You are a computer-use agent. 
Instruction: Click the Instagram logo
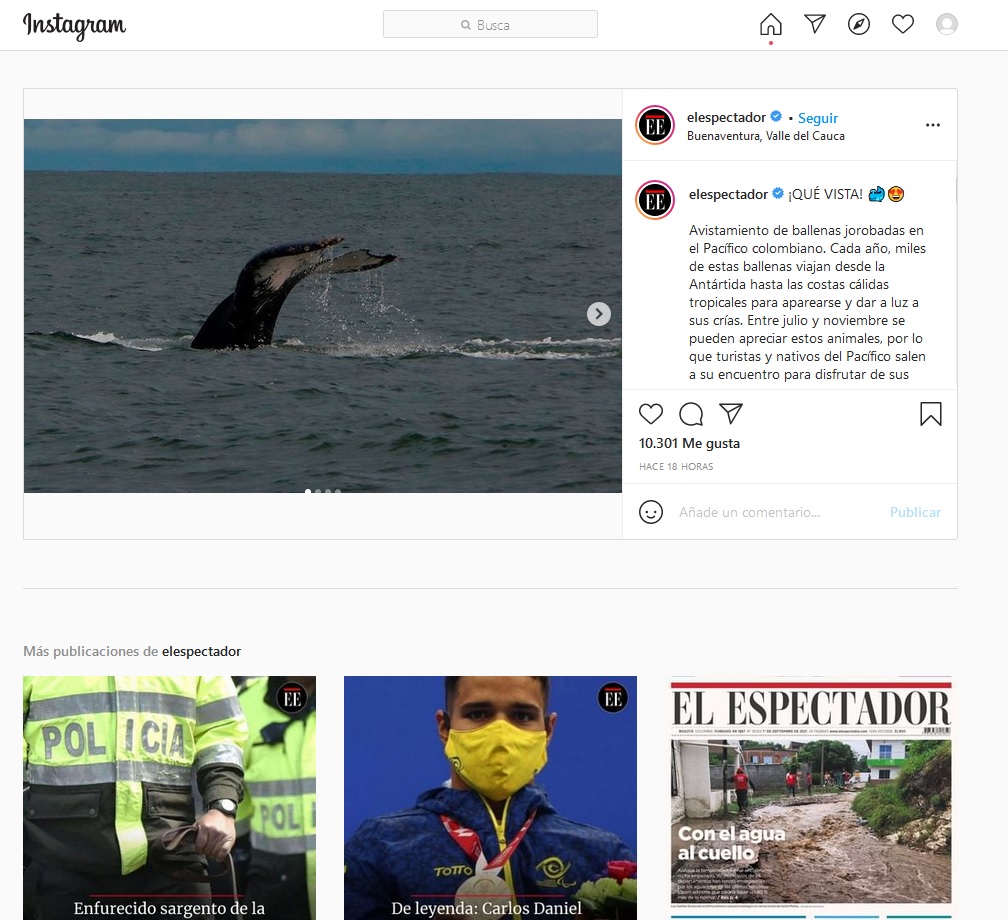(x=75, y=26)
